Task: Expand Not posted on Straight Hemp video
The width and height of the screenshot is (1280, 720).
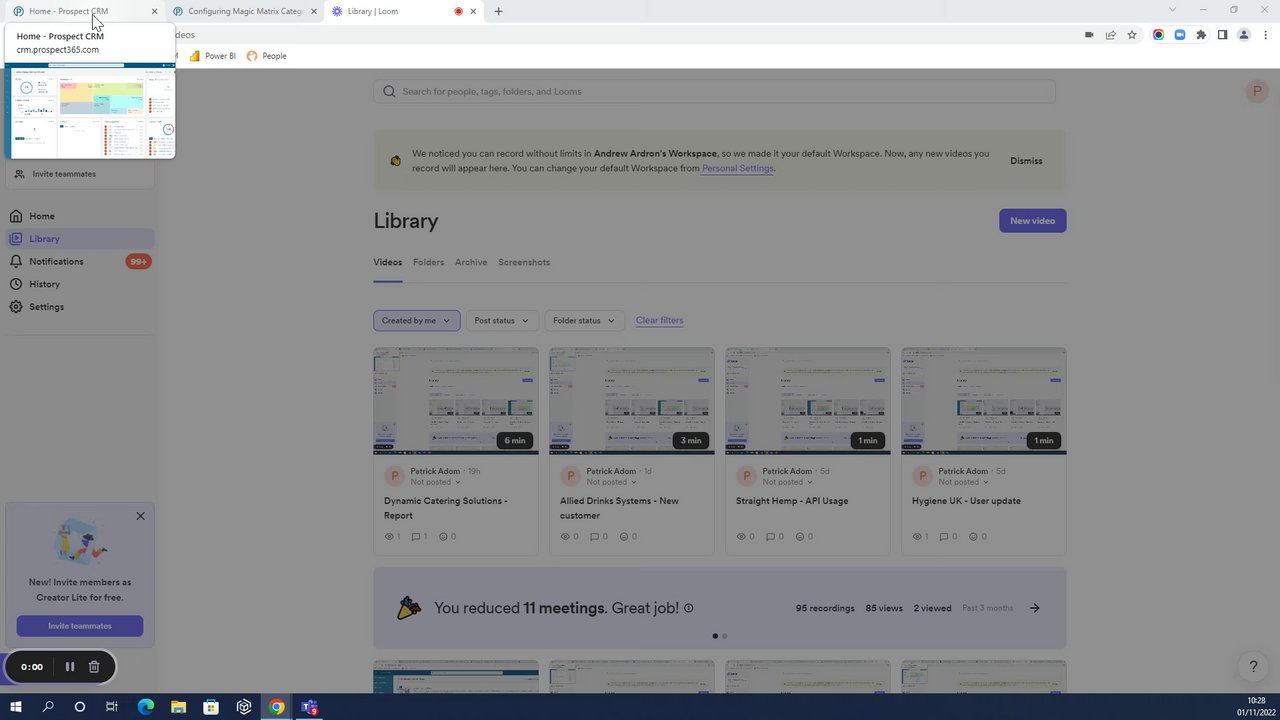Action: [x=787, y=482]
